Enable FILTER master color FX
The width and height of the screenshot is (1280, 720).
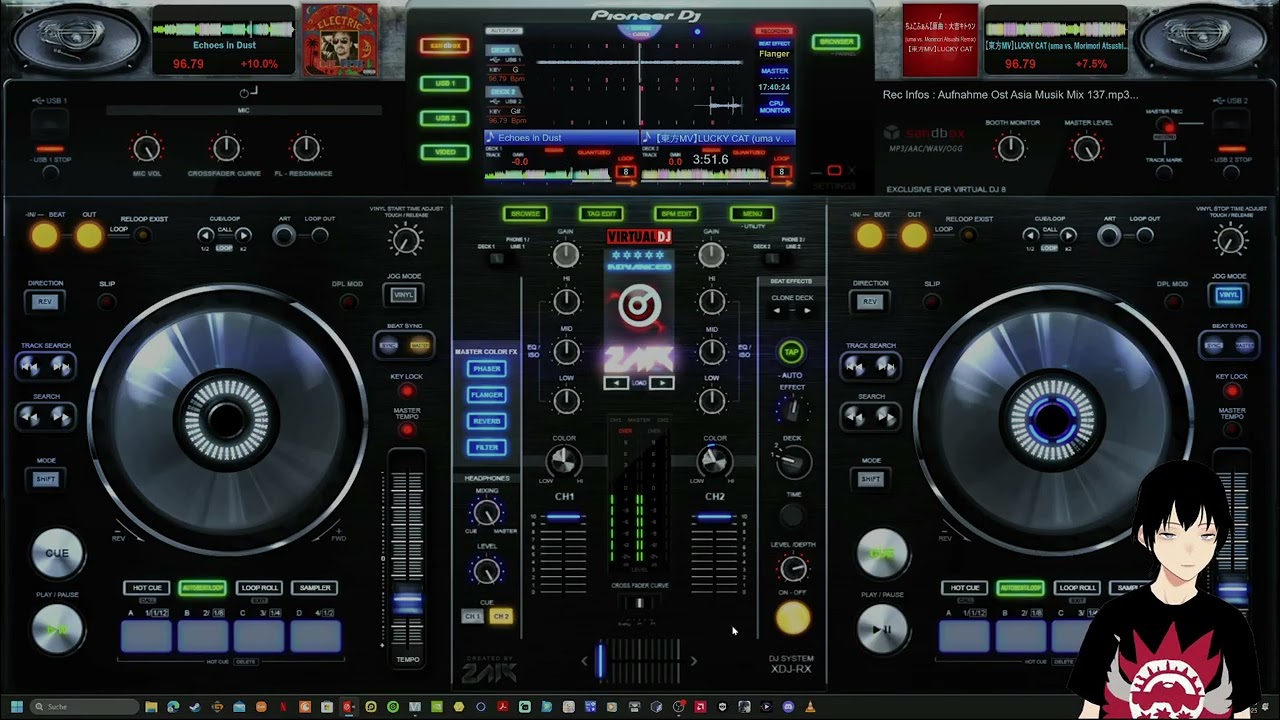coord(487,447)
